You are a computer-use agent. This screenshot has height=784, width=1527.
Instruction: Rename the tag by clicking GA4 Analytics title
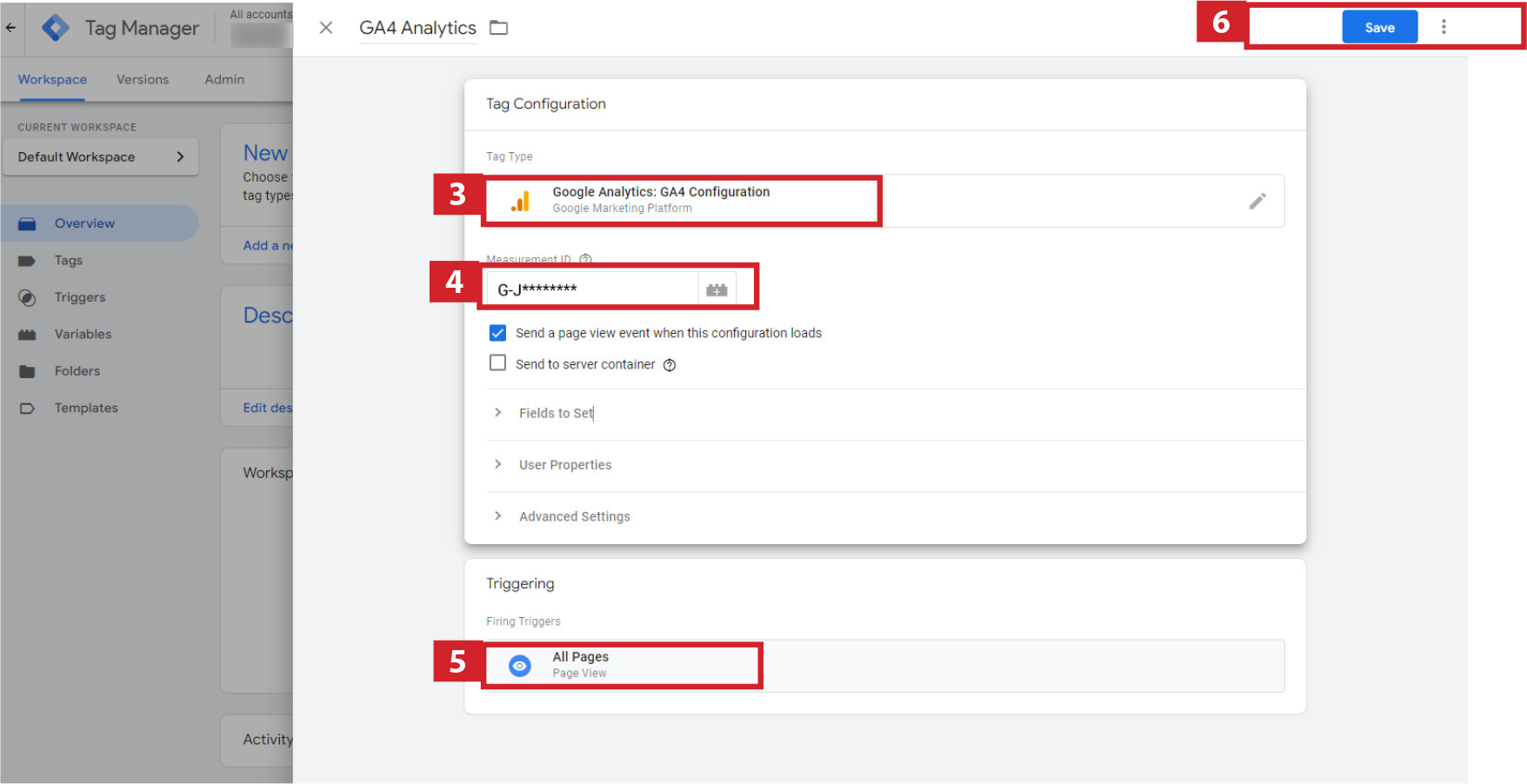(417, 28)
